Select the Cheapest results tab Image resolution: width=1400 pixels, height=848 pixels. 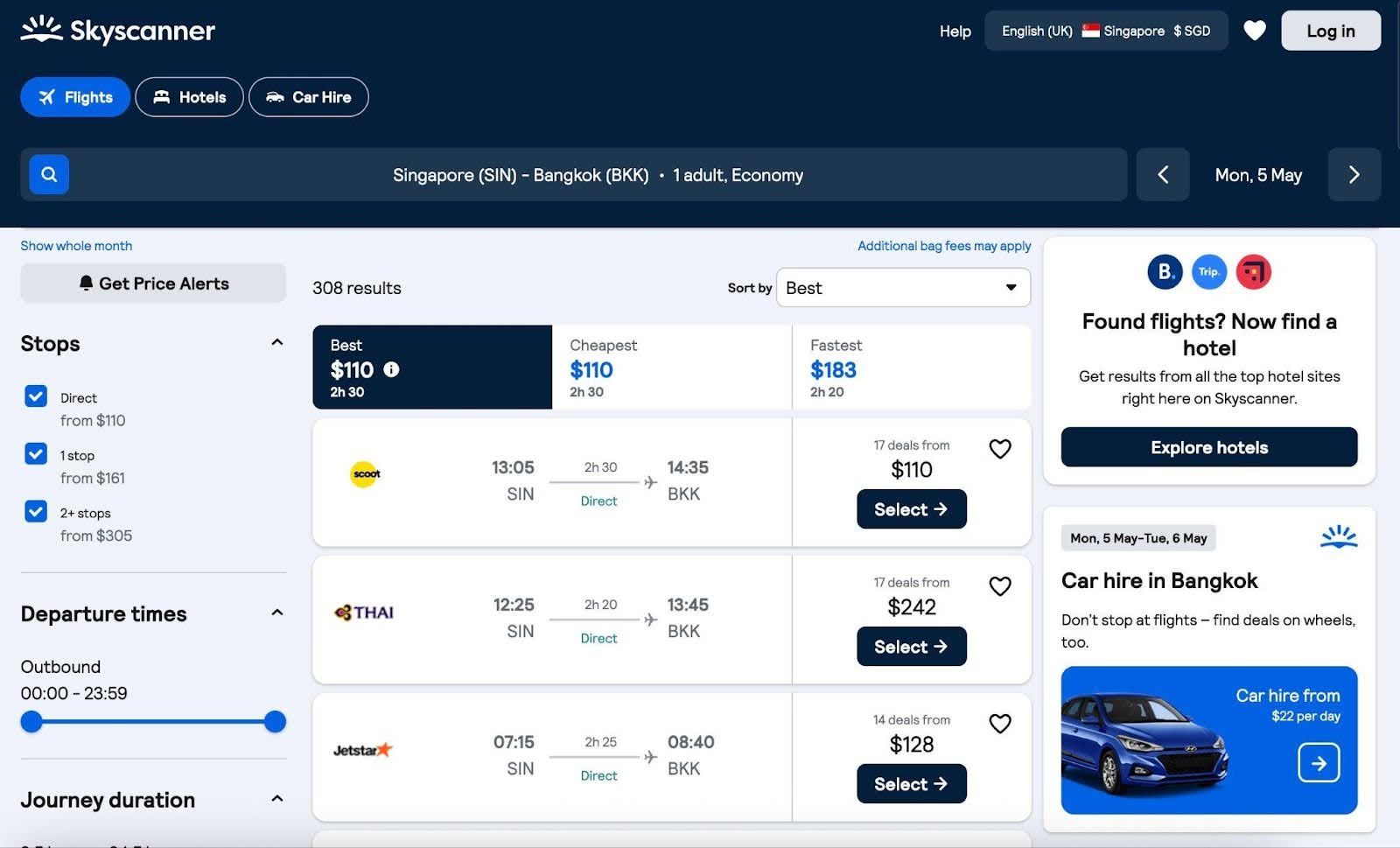[x=671, y=368]
